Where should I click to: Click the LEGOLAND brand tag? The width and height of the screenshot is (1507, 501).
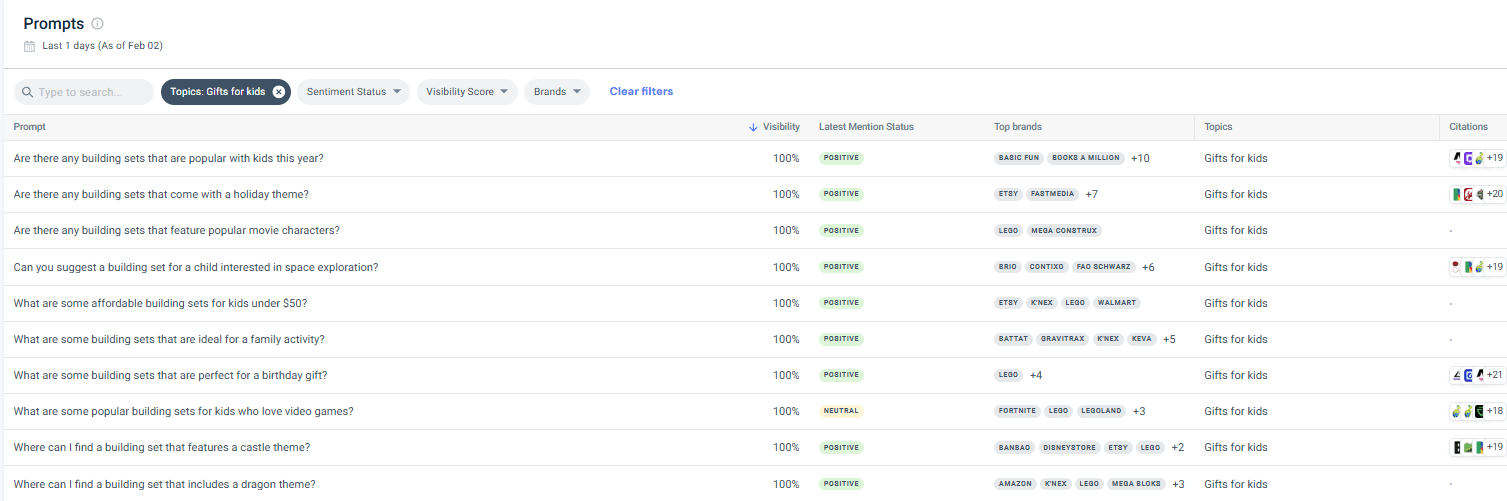point(1101,411)
